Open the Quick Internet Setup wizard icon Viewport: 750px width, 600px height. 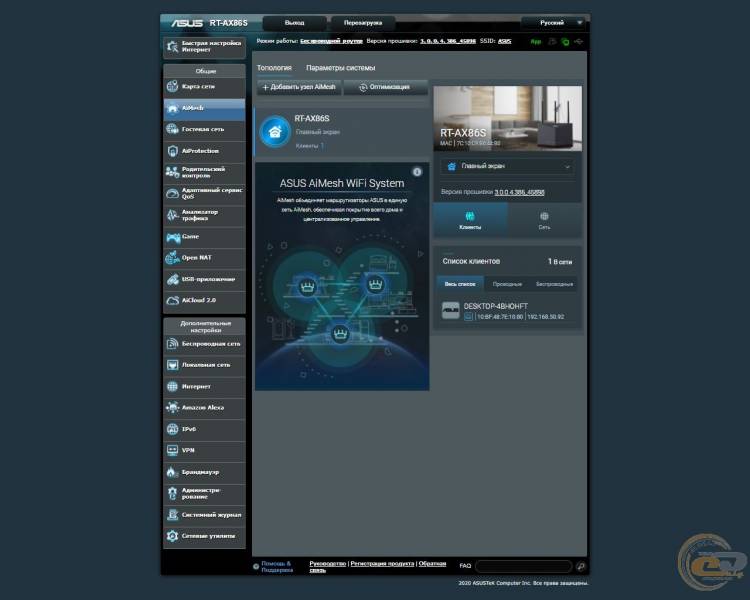[172, 47]
